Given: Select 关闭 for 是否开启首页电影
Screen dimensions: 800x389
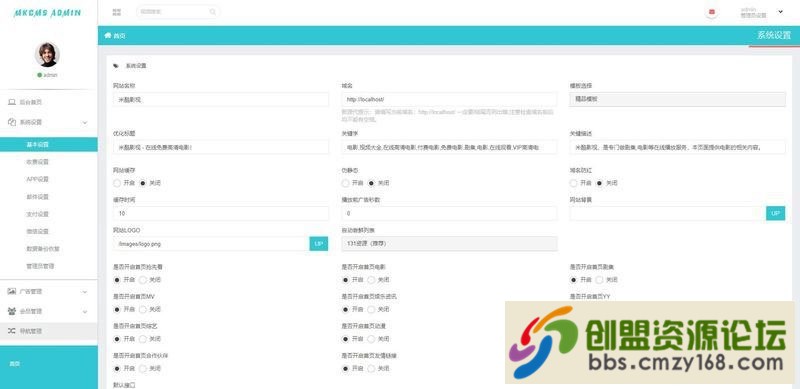Looking at the screenshot, I should click(371, 280).
